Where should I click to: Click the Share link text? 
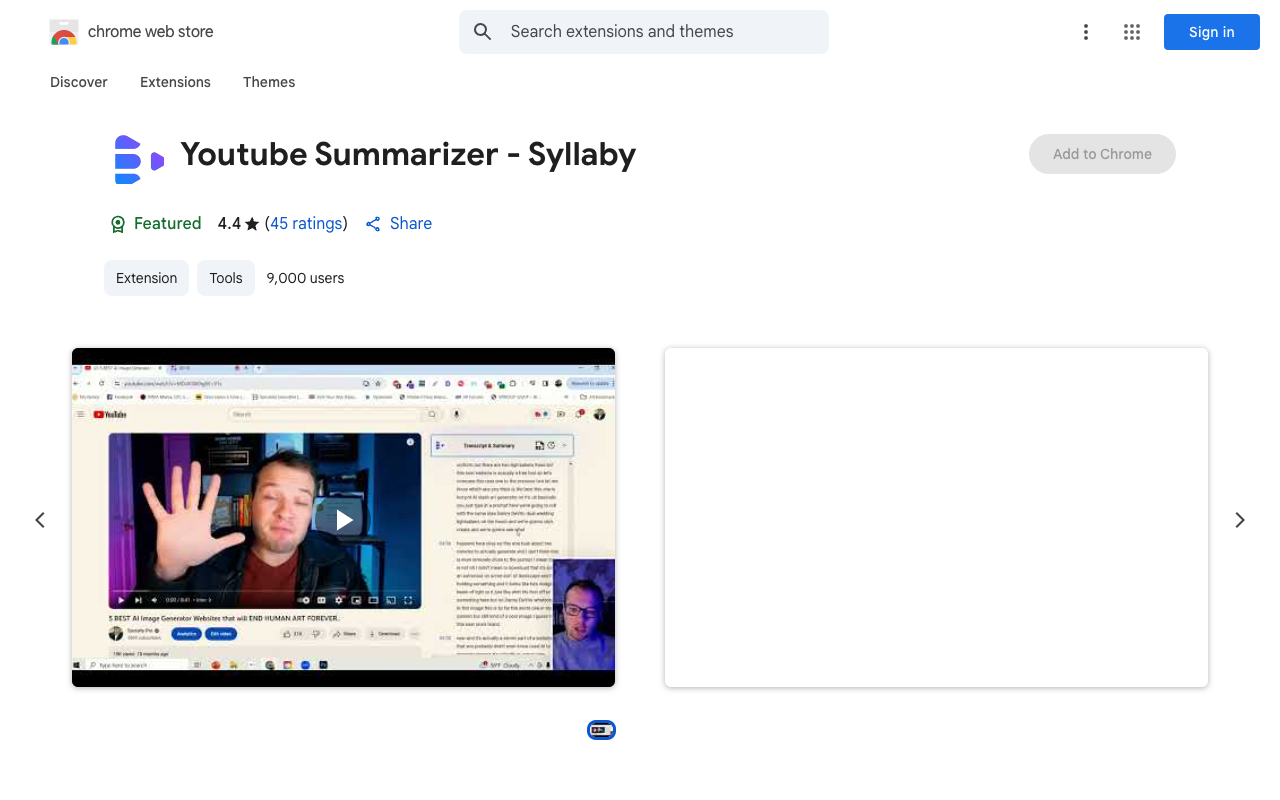[x=411, y=224]
